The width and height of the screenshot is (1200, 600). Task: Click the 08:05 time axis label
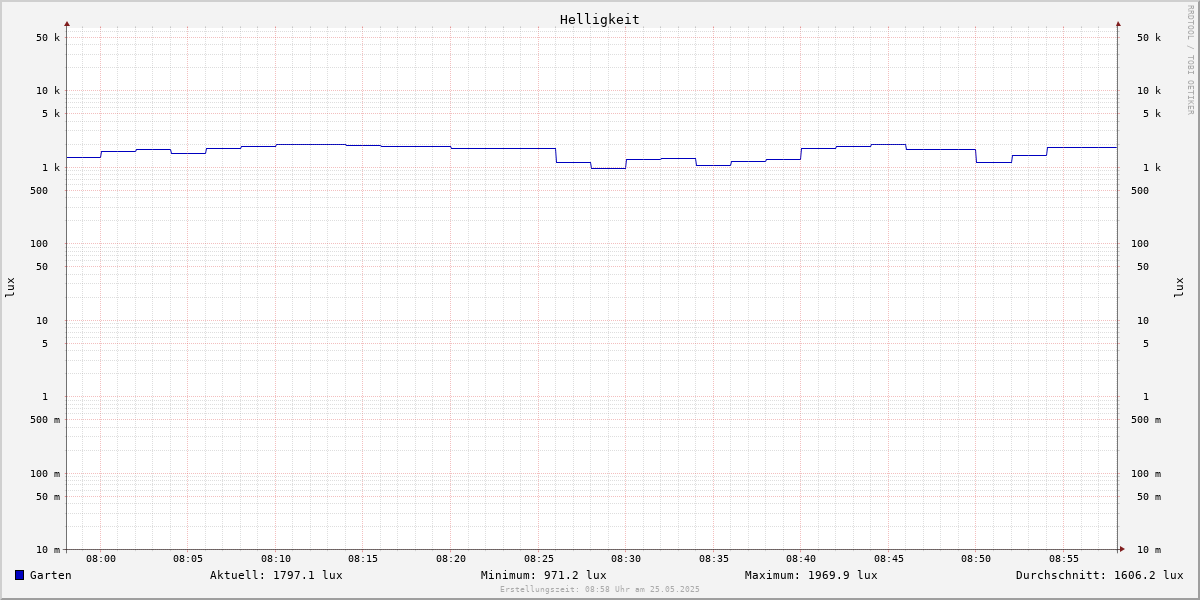tap(188, 559)
